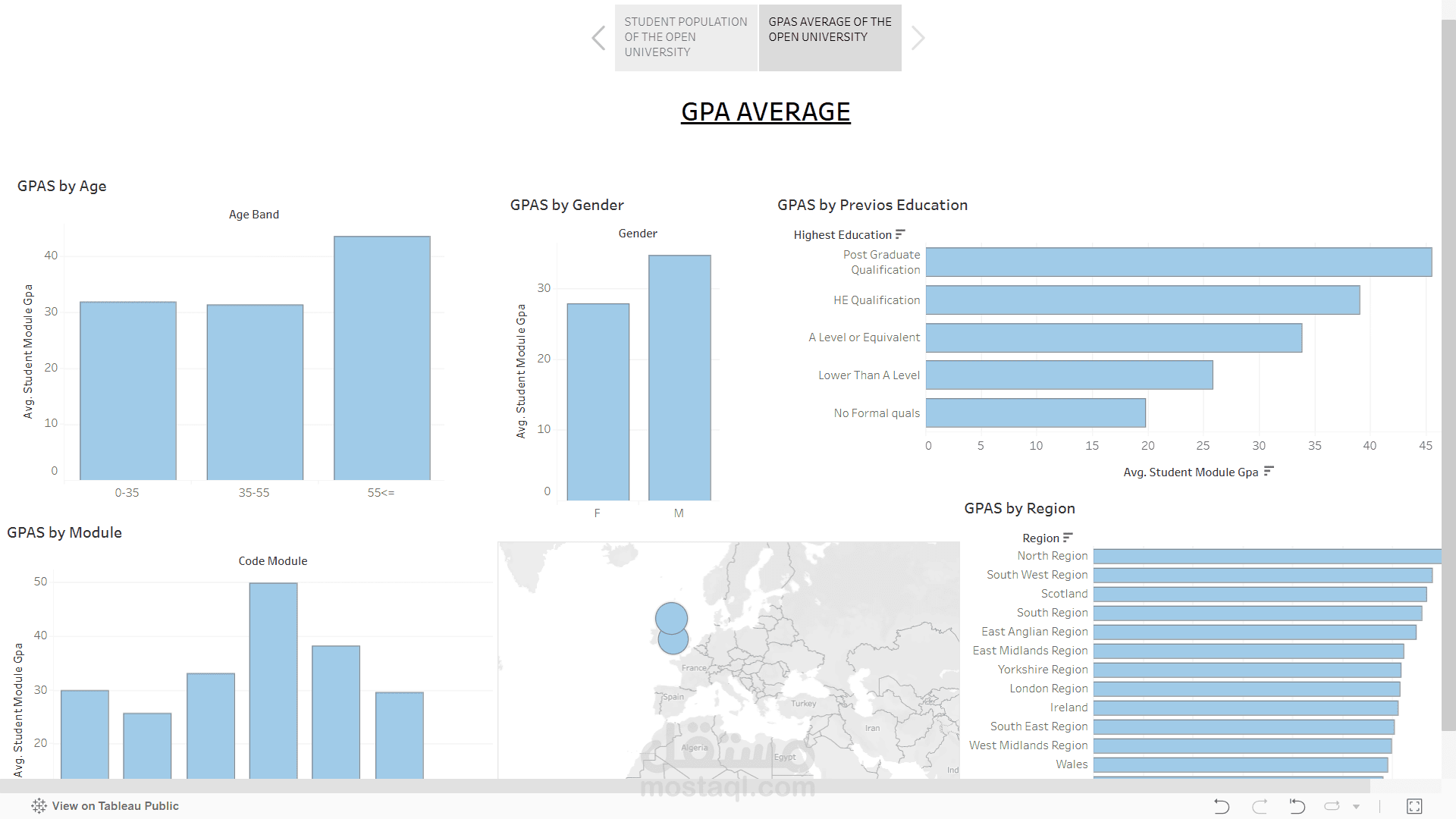Click sort icon near Avg. Student Module Gpa axis

(1267, 472)
